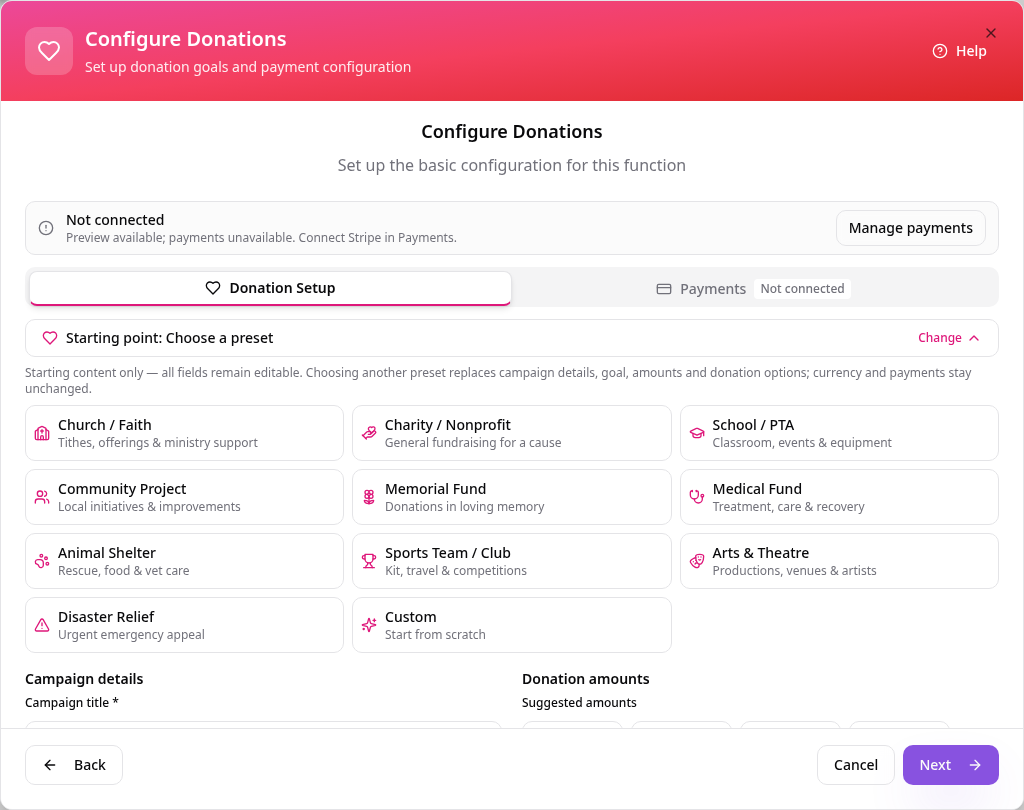
Task: Open Manage payments
Action: pyautogui.click(x=910, y=228)
